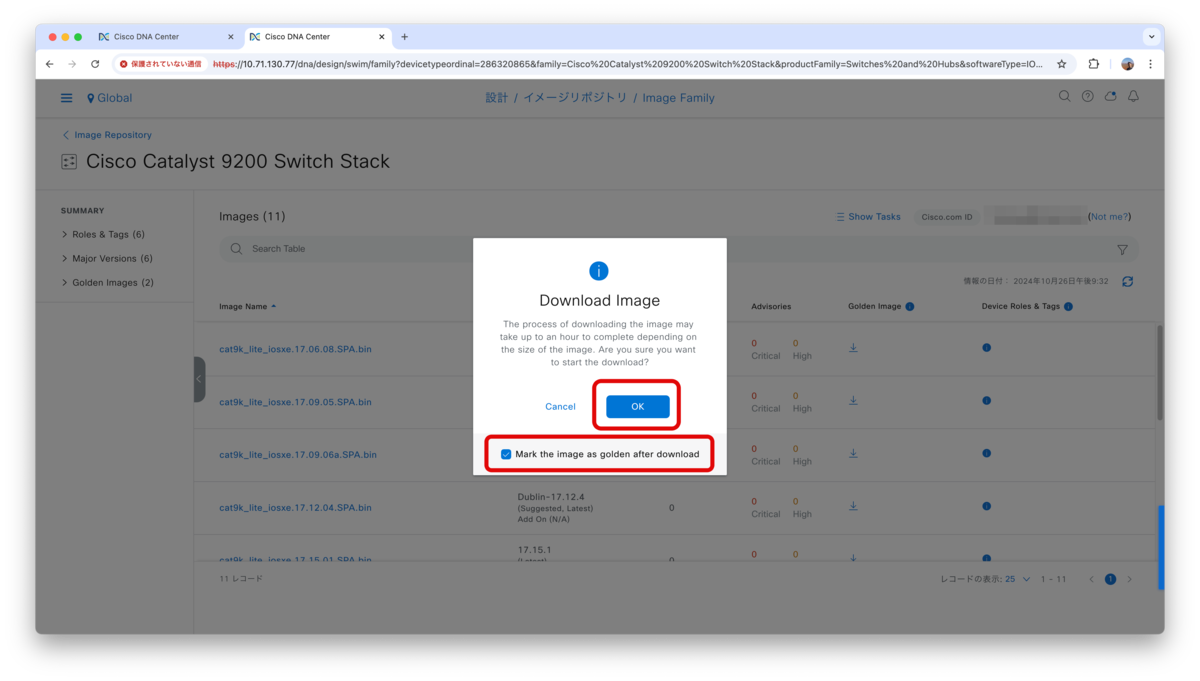Click the browser address bar URL
This screenshot has width=1200, height=681.
(628, 64)
